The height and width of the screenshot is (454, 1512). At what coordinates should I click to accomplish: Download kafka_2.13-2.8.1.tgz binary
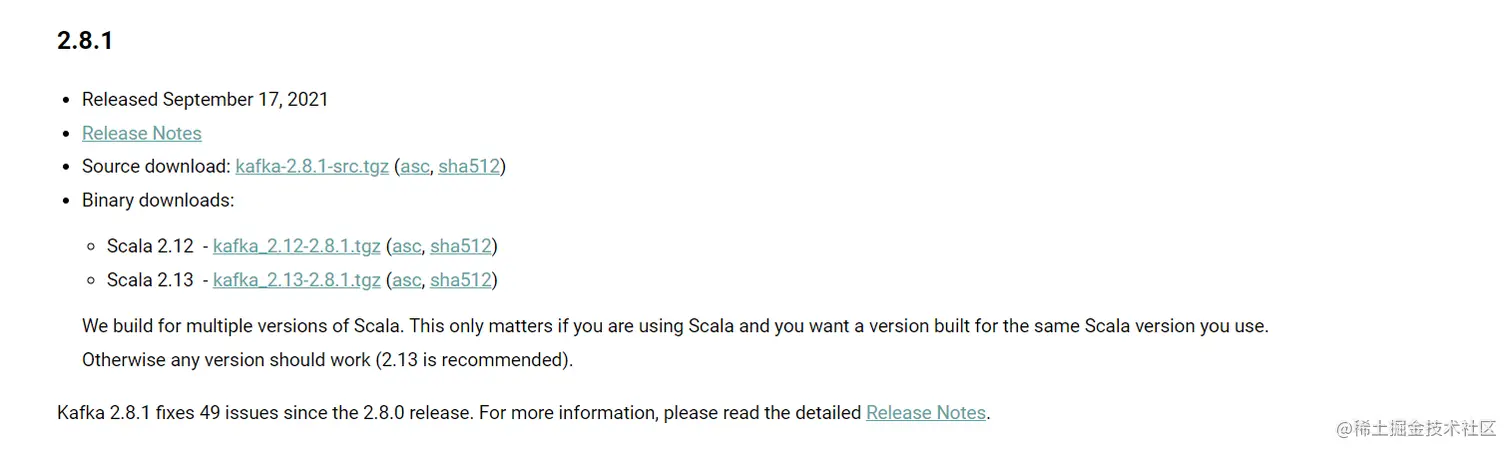297,280
